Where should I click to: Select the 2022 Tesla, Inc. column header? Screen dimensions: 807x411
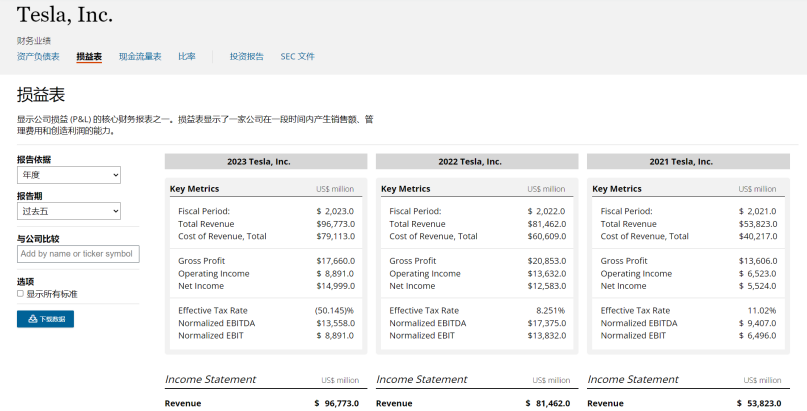[477, 162]
